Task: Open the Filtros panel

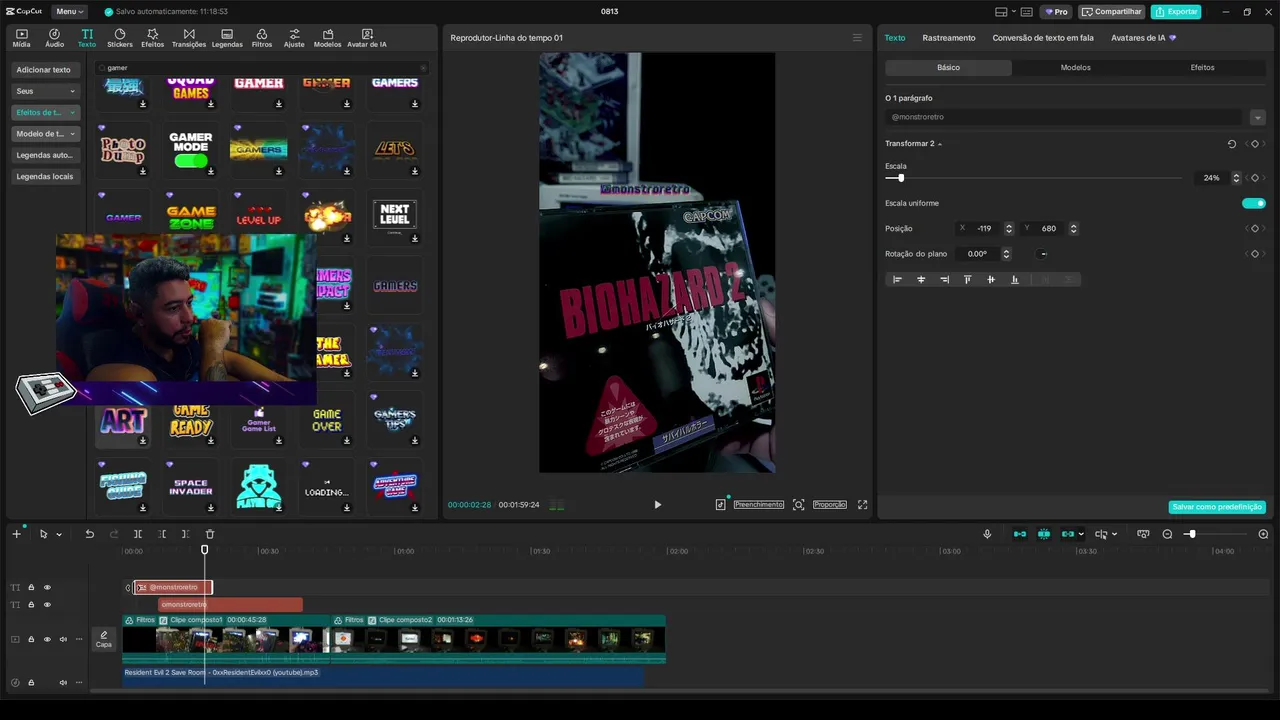Action: click(262, 38)
